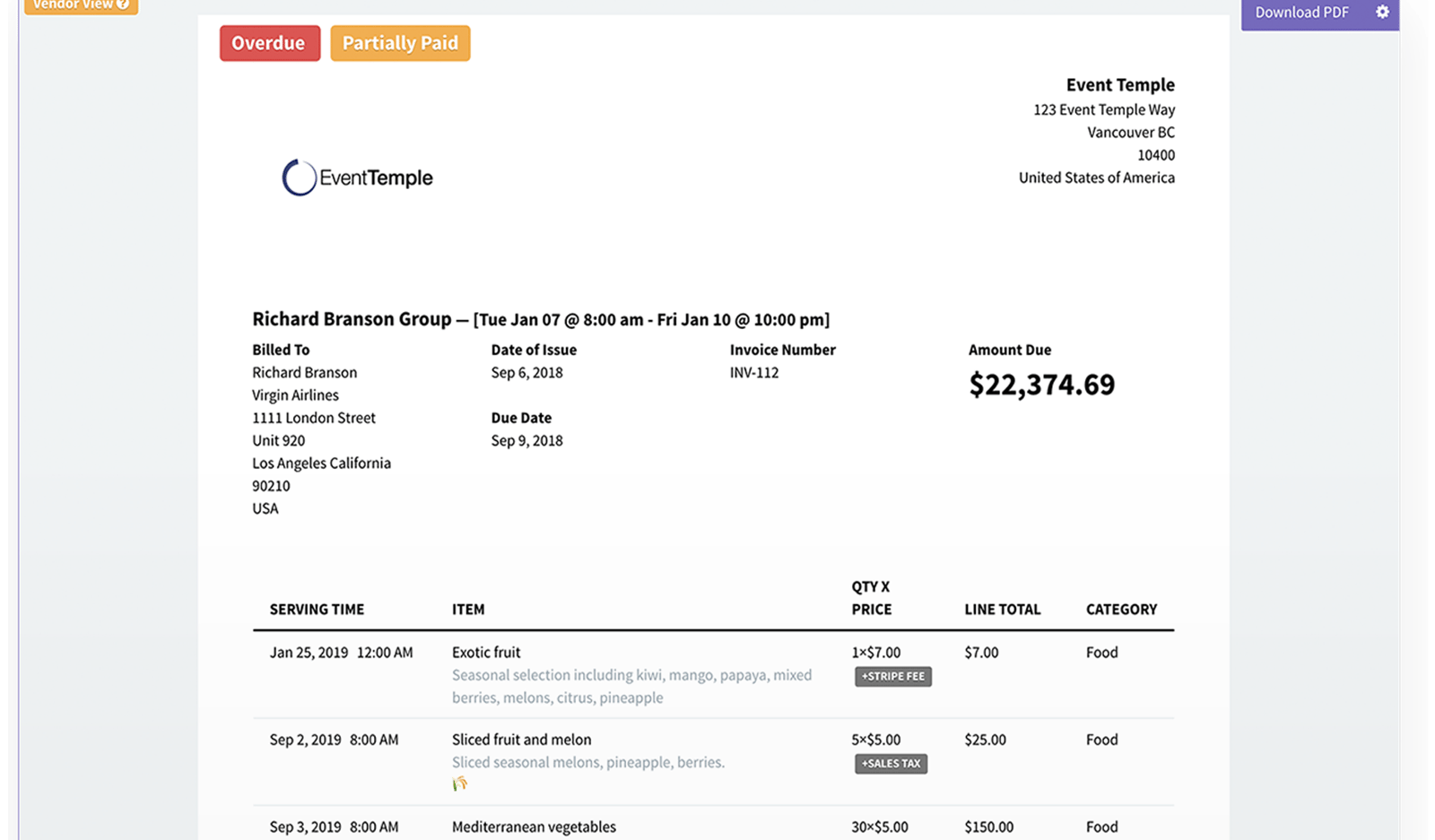Click the Sliced fruit and melon item
1435x840 pixels.
click(521, 740)
